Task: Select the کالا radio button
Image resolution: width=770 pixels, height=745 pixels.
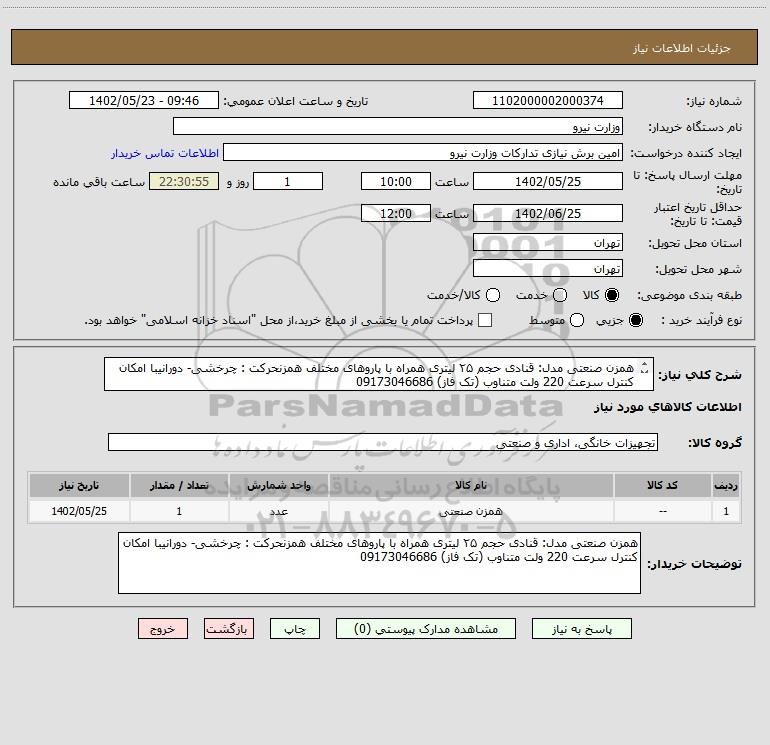Action: pos(612,295)
